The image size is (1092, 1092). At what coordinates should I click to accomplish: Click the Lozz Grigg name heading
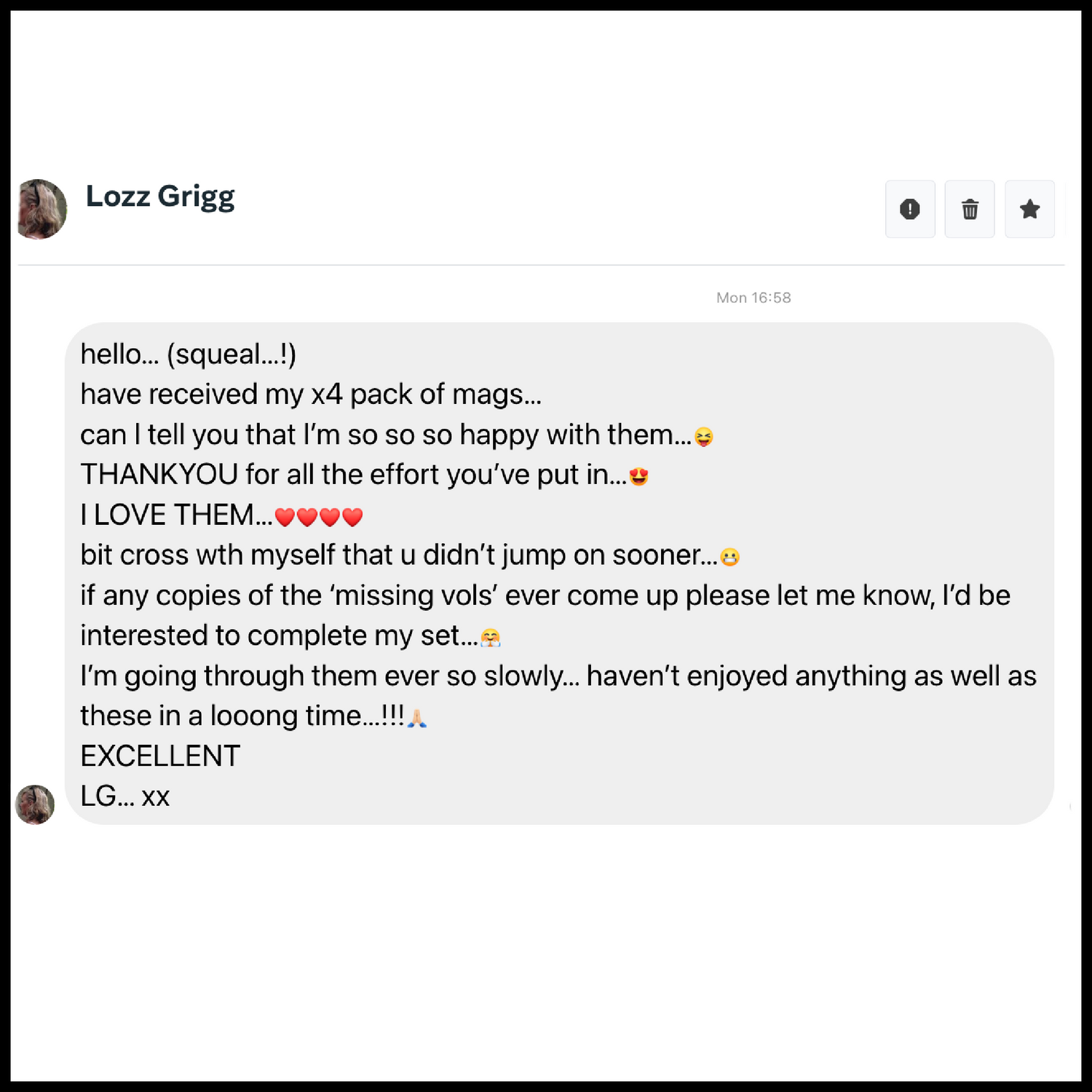[x=160, y=197]
